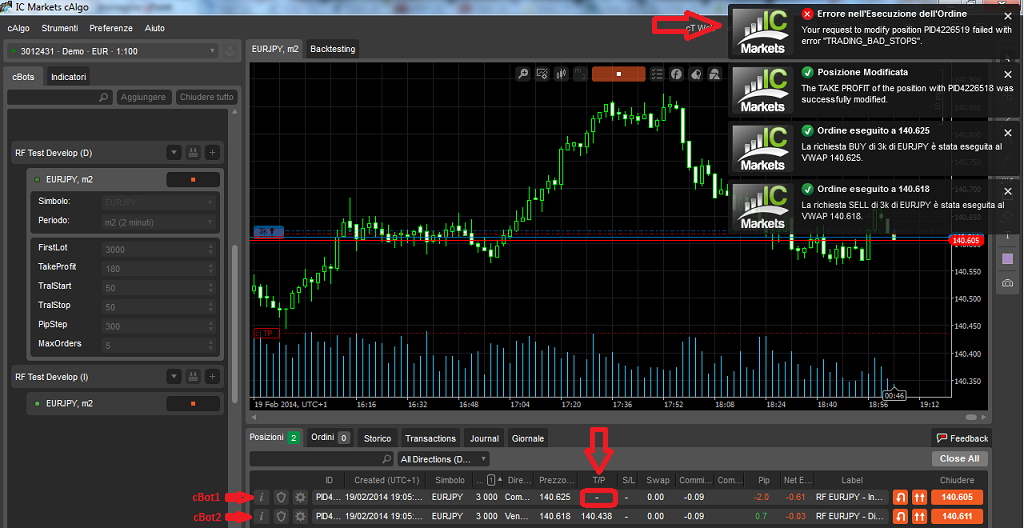Click the build icon for RF Test Develop (I)
Viewport: 1024px width, 528px height.
193,376
